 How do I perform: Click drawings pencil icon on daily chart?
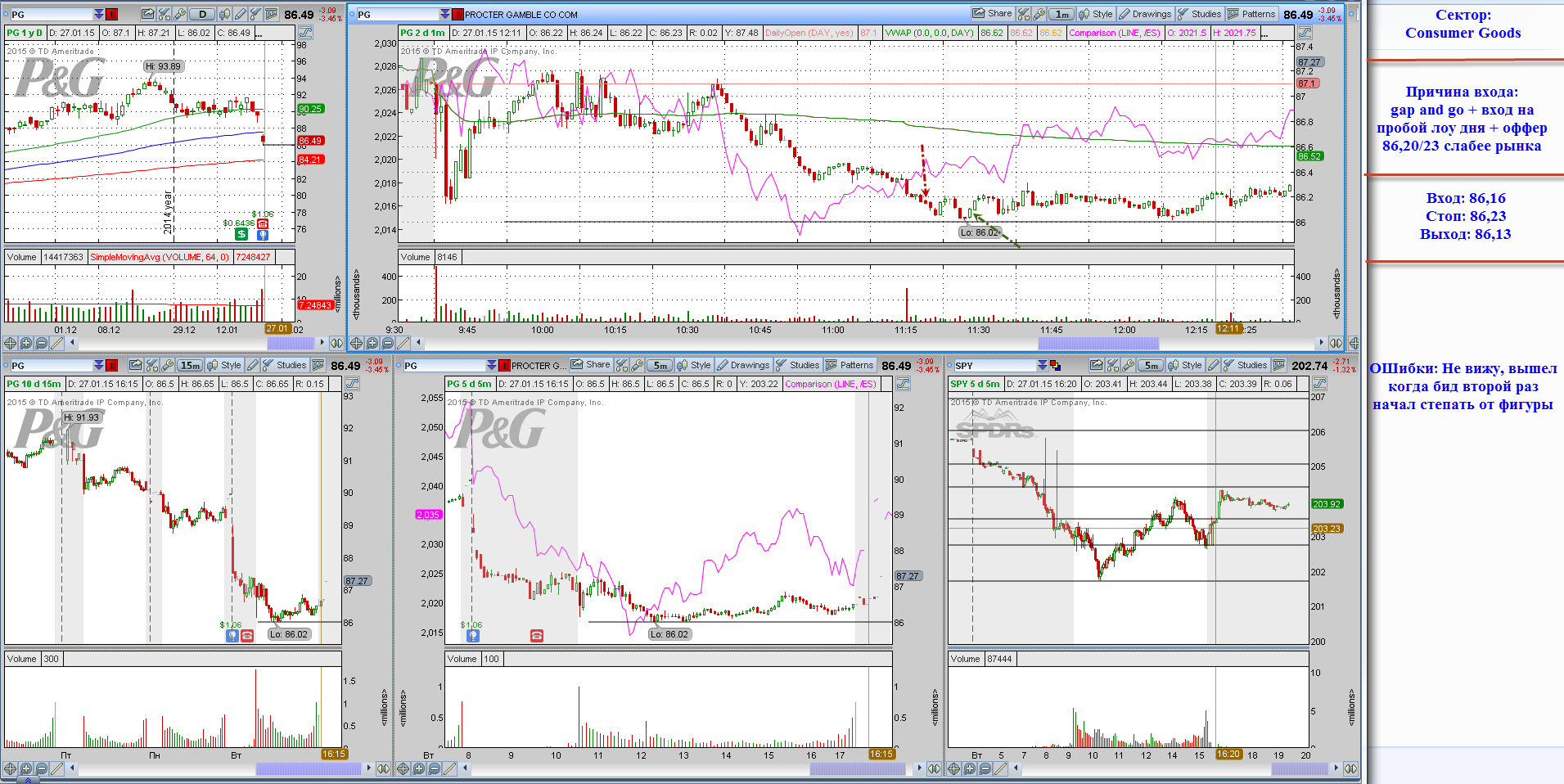[240, 14]
